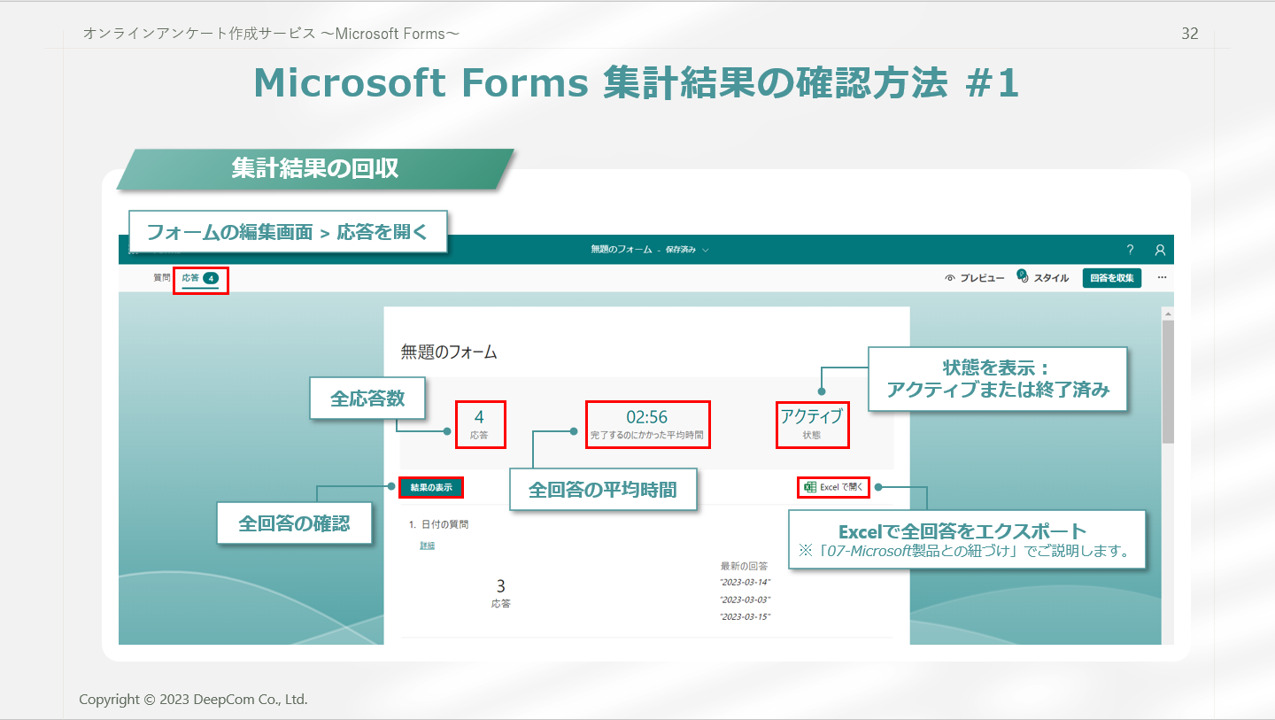Click the 3 応答 count for the date question
The width and height of the screenshot is (1275, 720).
click(x=501, y=592)
